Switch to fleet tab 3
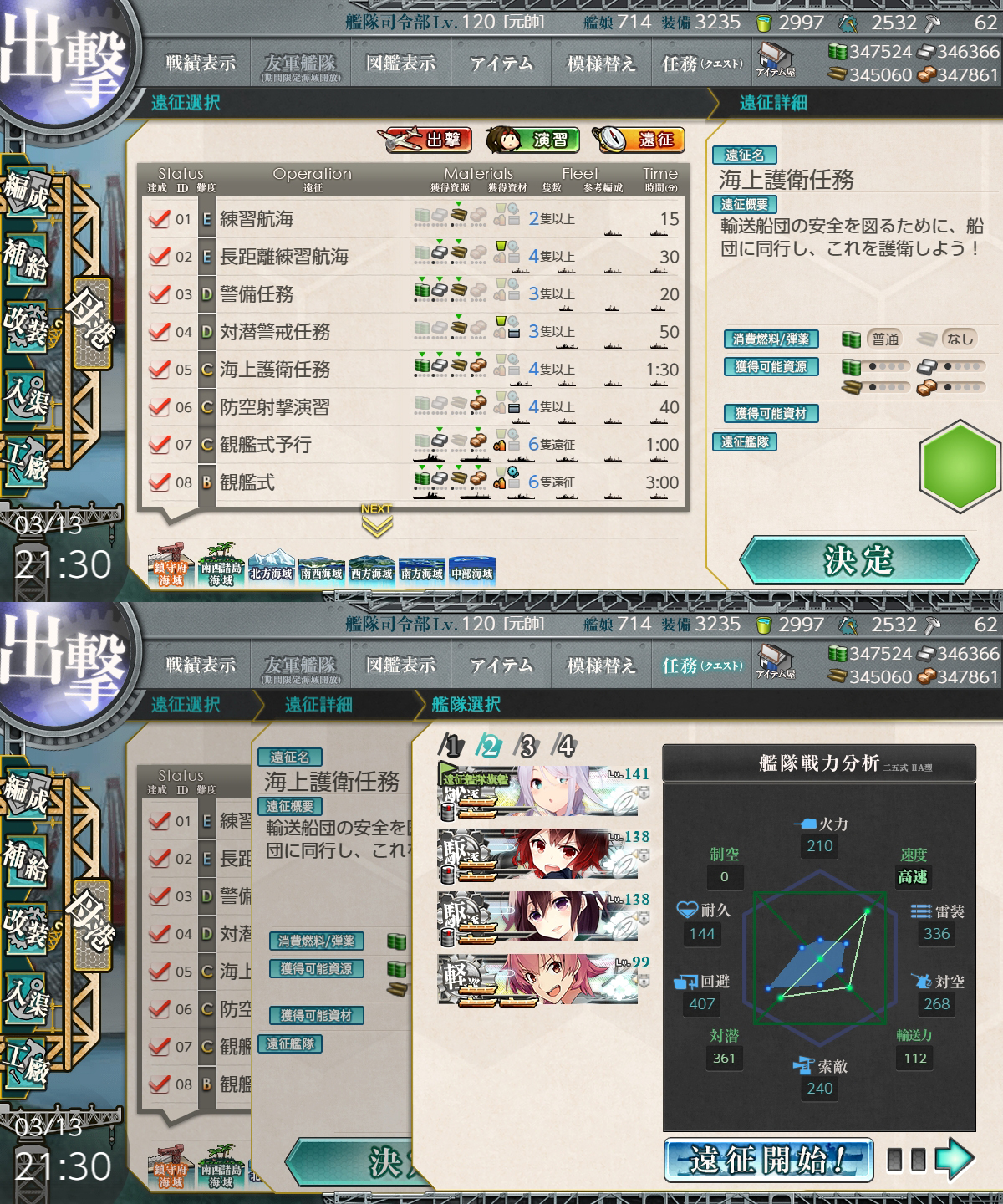Image resolution: width=1003 pixels, height=1204 pixels. pyautogui.click(x=527, y=745)
